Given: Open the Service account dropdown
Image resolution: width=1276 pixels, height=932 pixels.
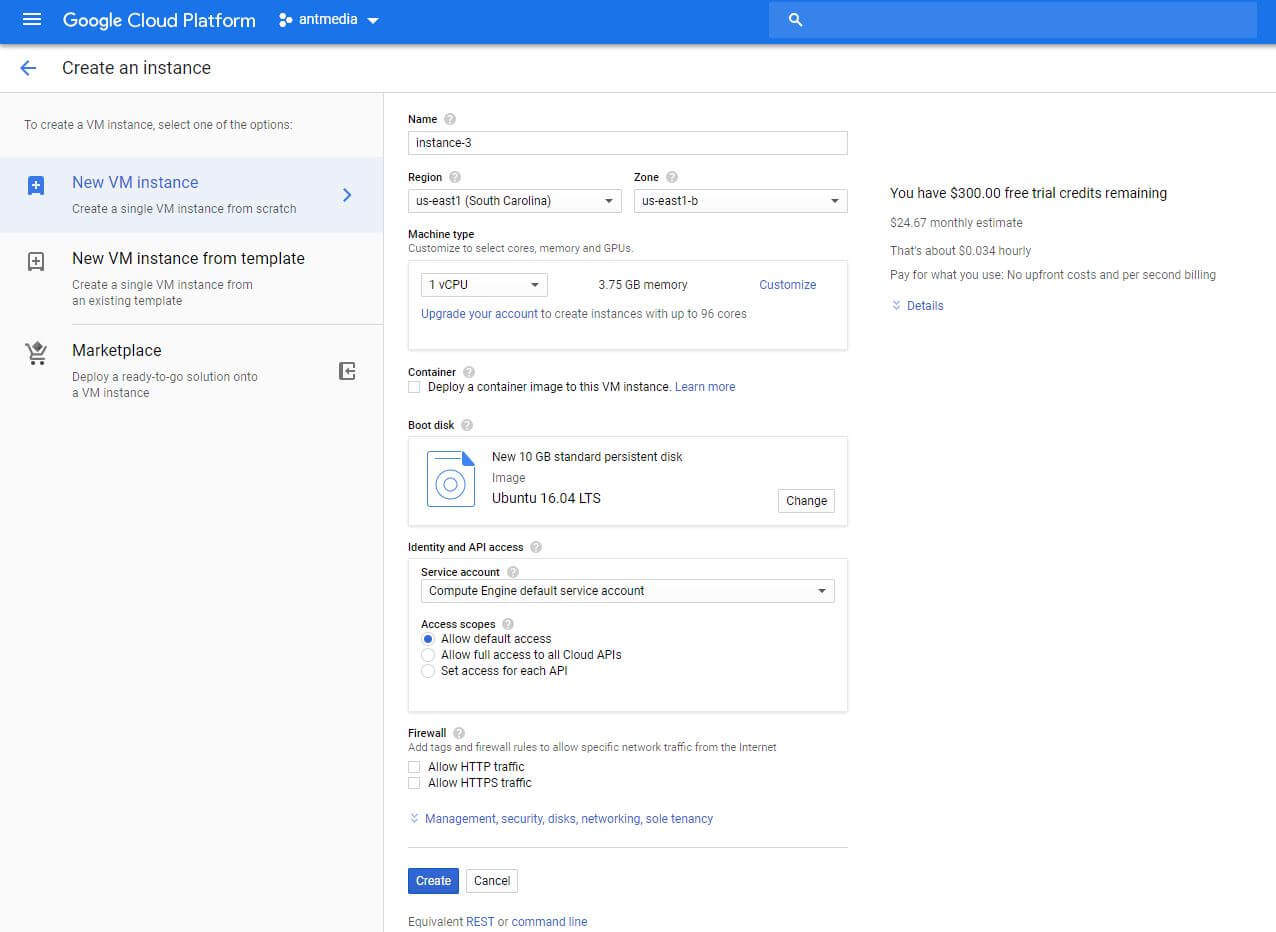Looking at the screenshot, I should tap(628, 591).
